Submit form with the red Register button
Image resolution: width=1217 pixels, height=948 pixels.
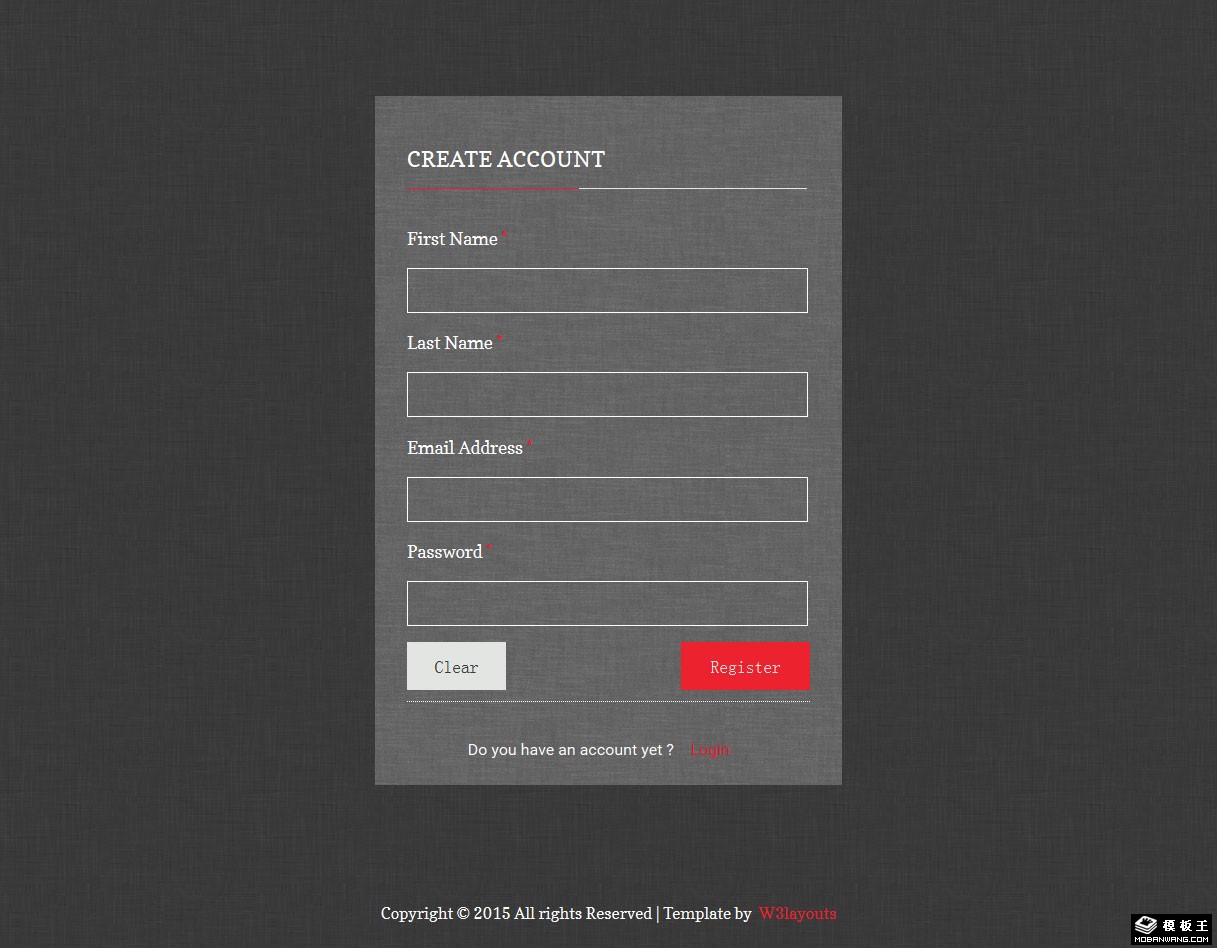[x=745, y=666]
